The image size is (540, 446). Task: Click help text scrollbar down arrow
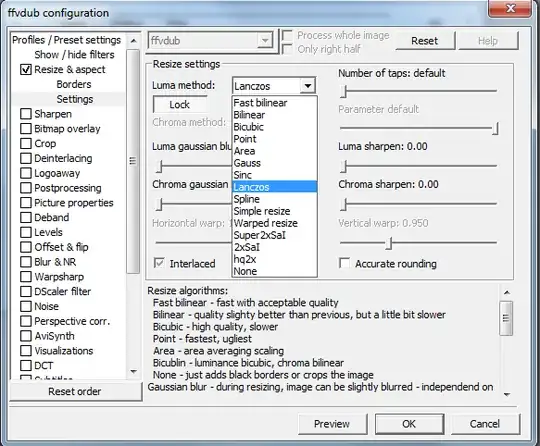point(506,394)
